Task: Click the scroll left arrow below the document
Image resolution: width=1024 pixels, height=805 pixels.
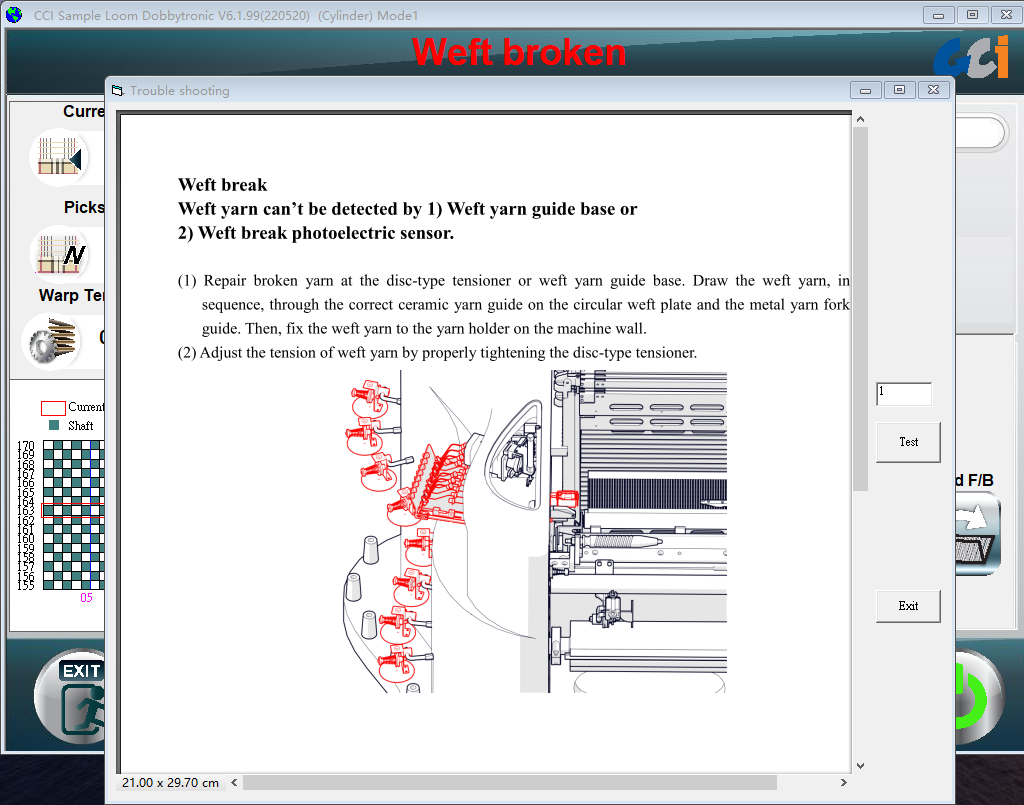Action: tap(234, 782)
